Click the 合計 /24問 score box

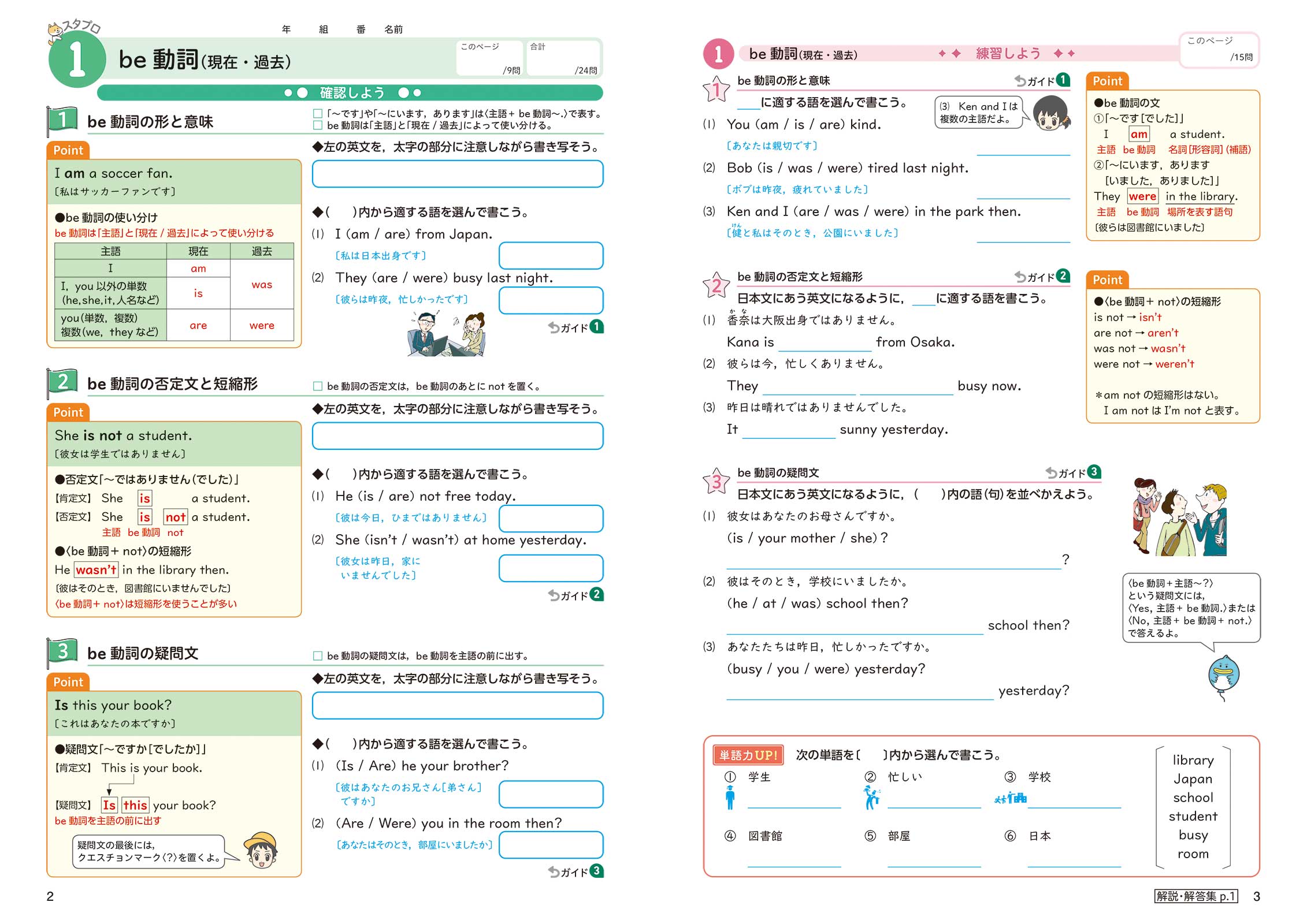point(563,58)
